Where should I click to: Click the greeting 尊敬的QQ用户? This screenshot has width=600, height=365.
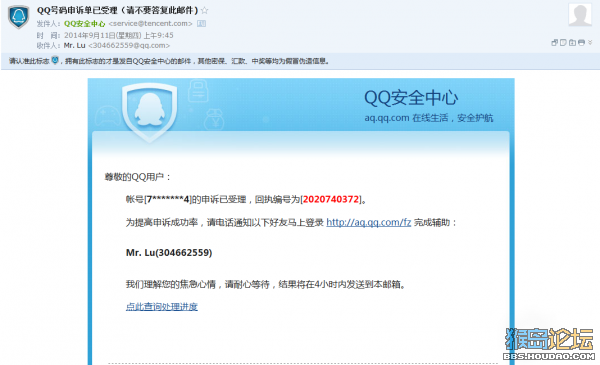click(x=138, y=177)
